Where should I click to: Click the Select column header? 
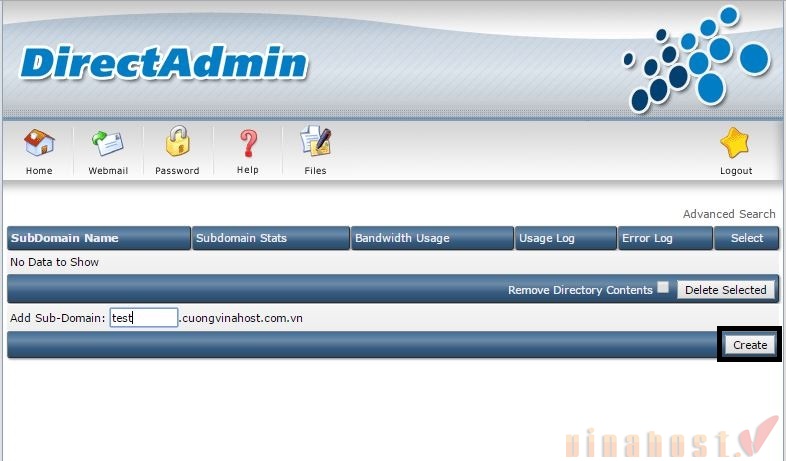[746, 238]
